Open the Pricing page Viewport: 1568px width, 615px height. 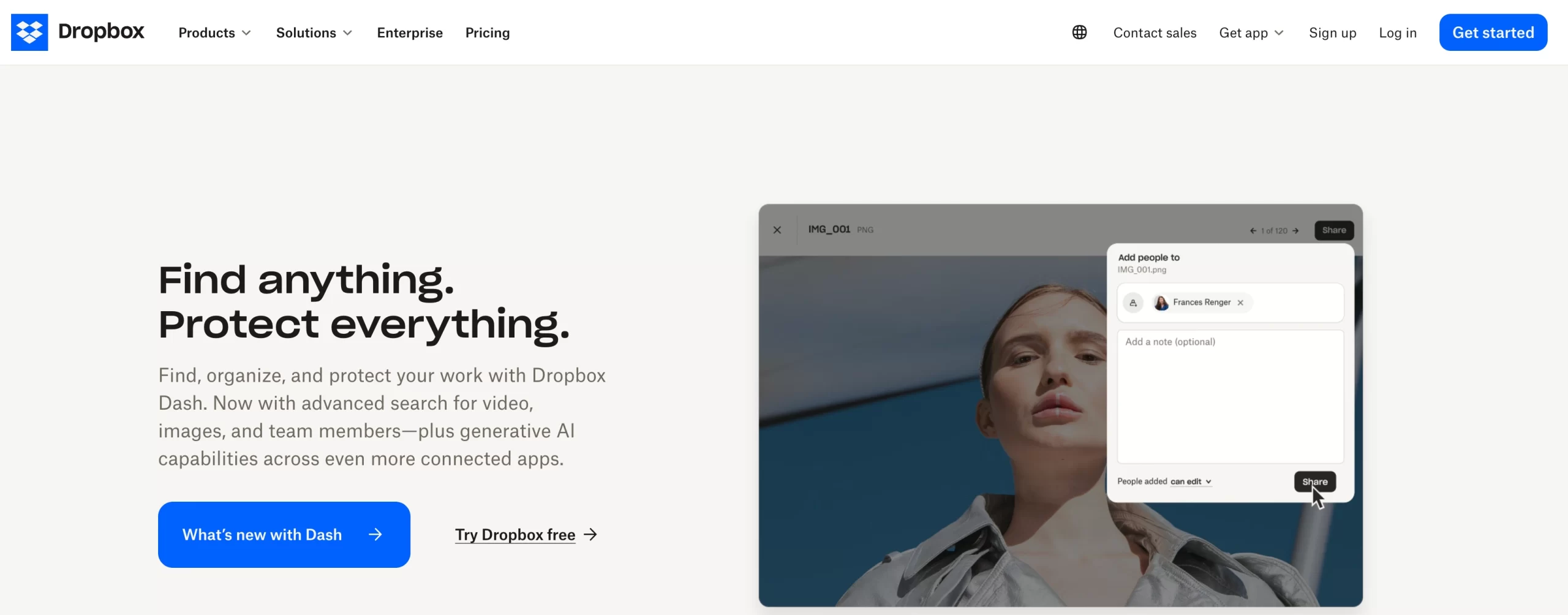click(x=487, y=33)
